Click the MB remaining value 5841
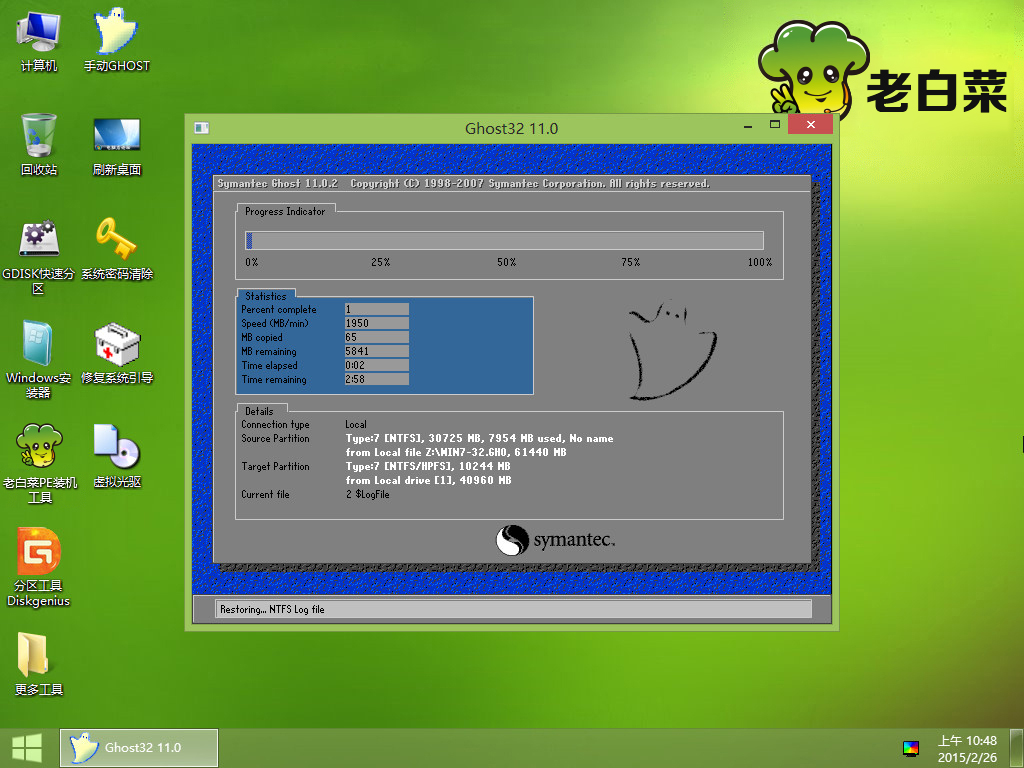Viewport: 1024px width, 768px height. 377,351
